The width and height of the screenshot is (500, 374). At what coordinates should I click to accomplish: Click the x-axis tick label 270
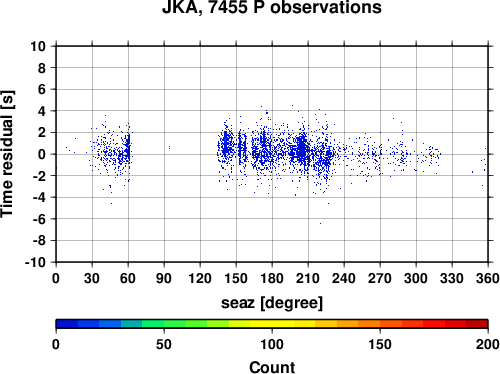380,278
